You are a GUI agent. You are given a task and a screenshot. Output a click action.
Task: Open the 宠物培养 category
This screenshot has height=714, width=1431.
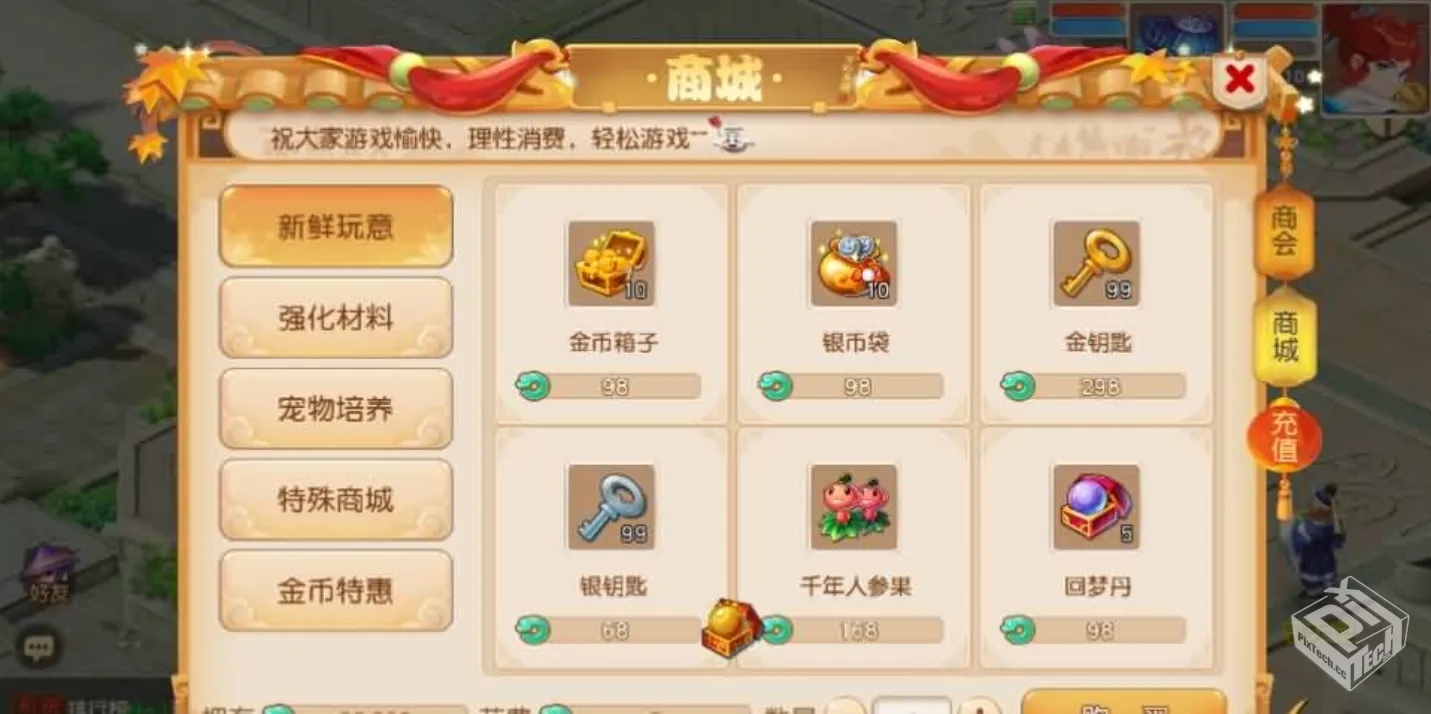click(336, 409)
